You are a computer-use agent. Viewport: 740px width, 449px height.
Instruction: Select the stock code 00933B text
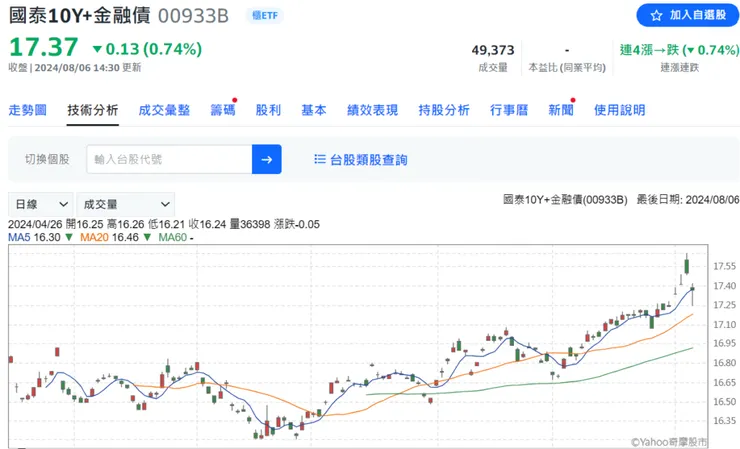pos(193,16)
